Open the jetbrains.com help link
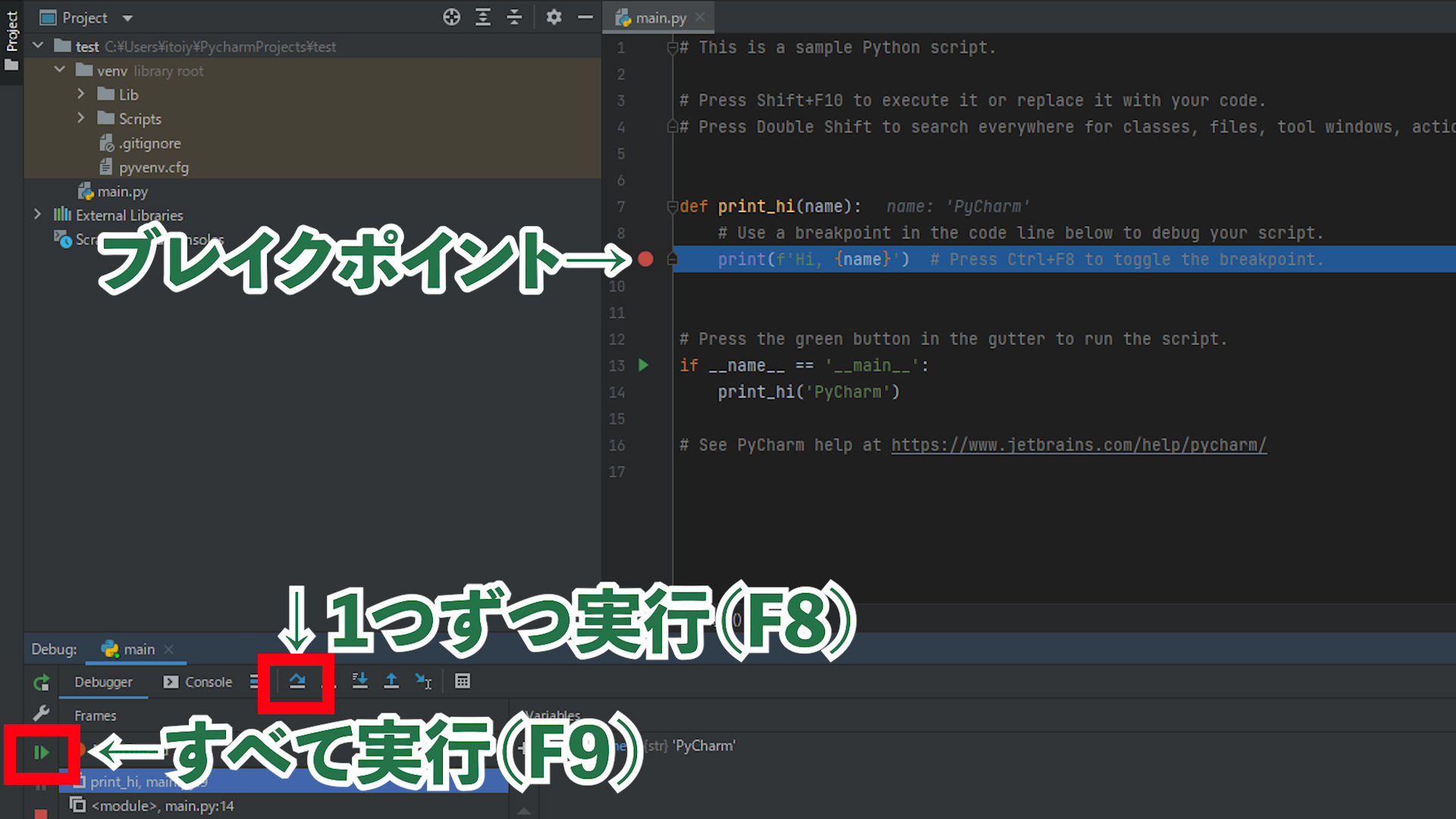1456x819 pixels. coord(1078,445)
